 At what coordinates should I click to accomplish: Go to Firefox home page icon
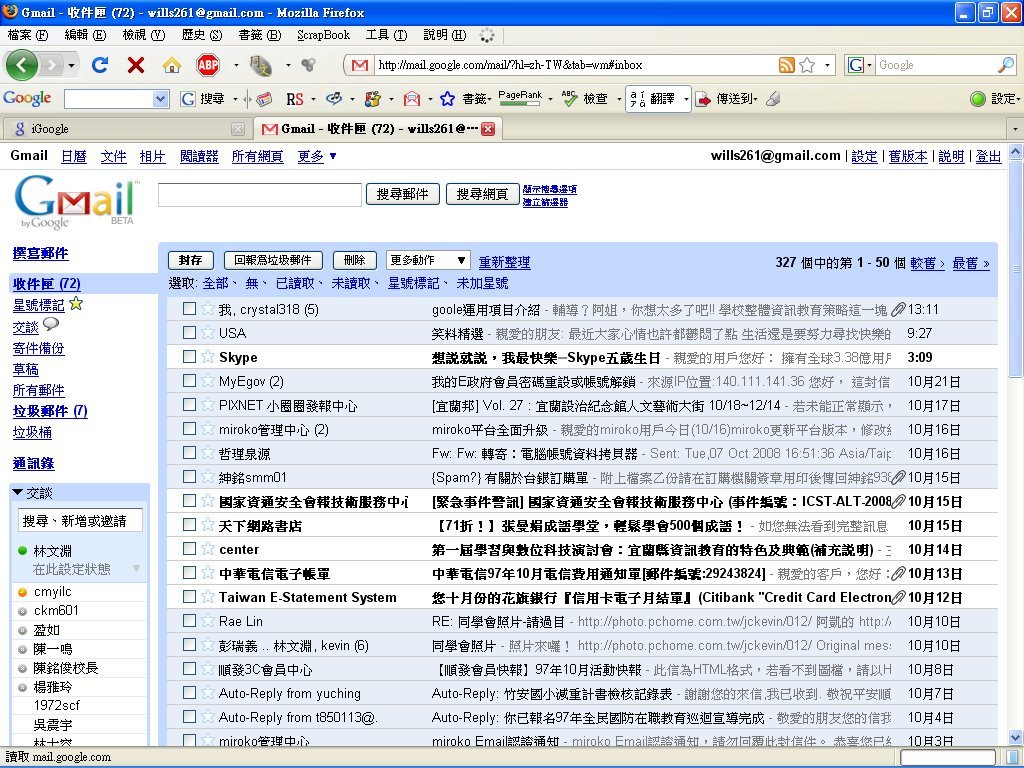click(172, 65)
